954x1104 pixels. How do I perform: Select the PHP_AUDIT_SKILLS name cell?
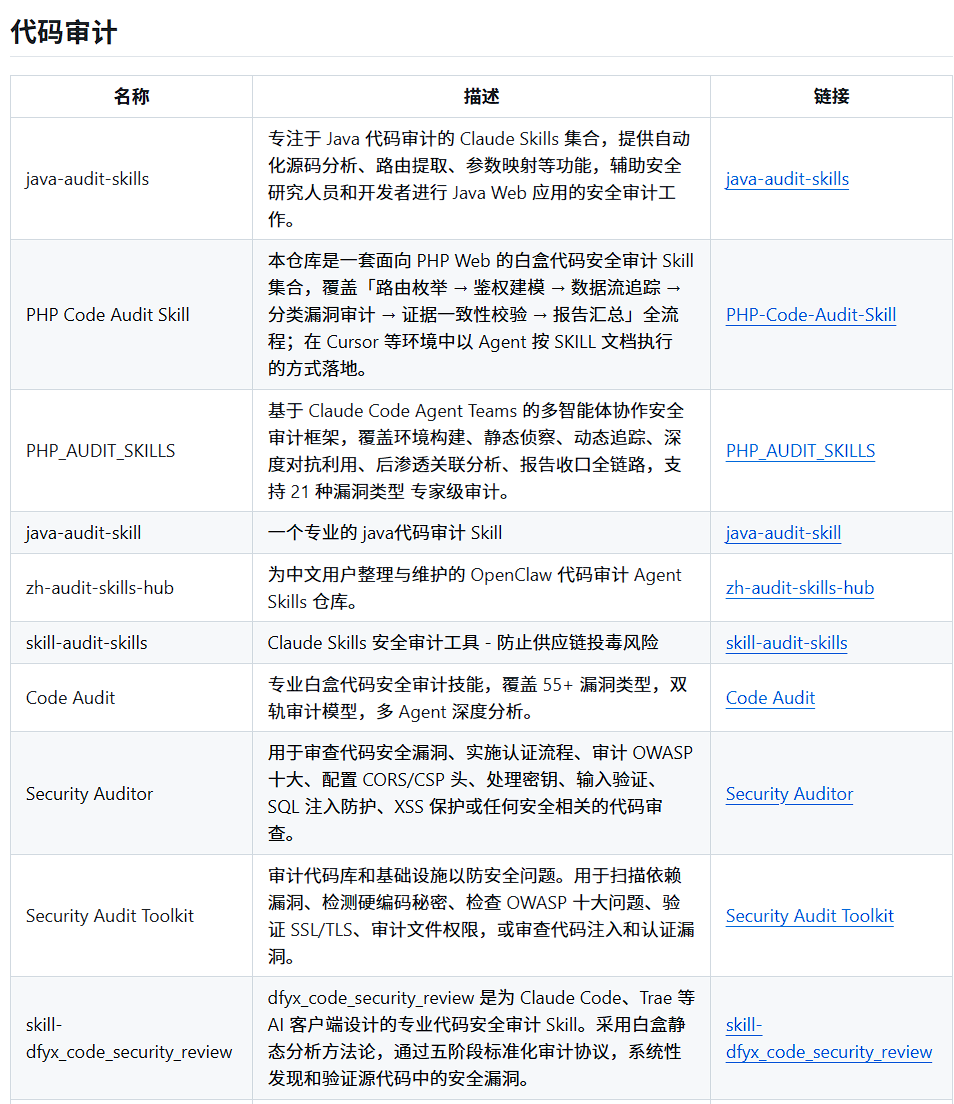coord(132,451)
